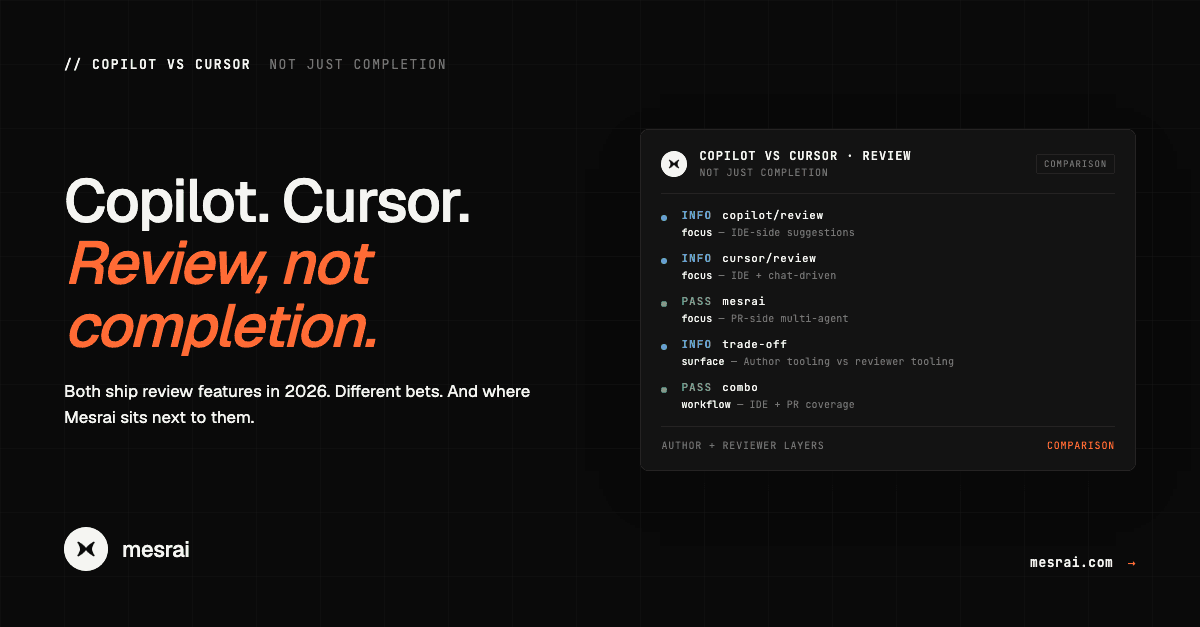Click 'IDE + chat-driven' focus text

click(x=783, y=276)
